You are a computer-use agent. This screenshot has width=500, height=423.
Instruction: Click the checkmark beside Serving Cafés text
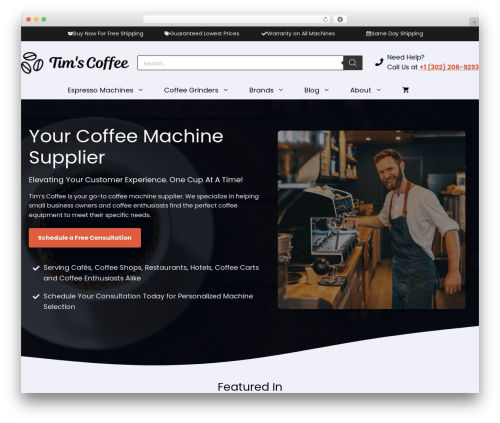pos(36,268)
